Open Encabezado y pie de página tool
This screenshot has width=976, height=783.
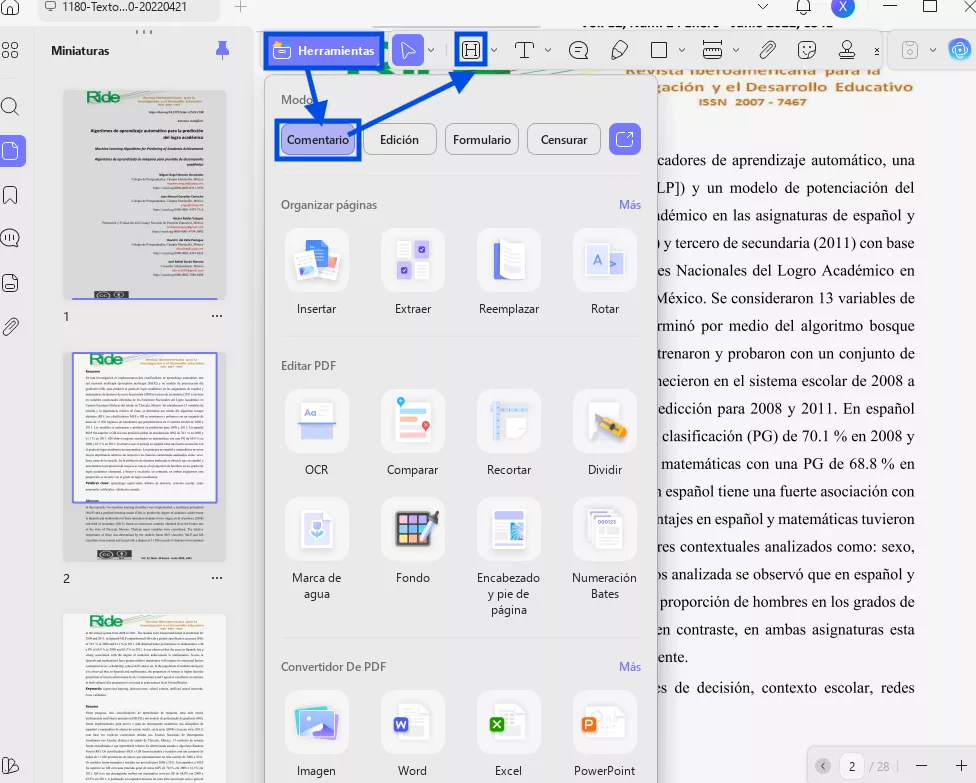(x=509, y=557)
